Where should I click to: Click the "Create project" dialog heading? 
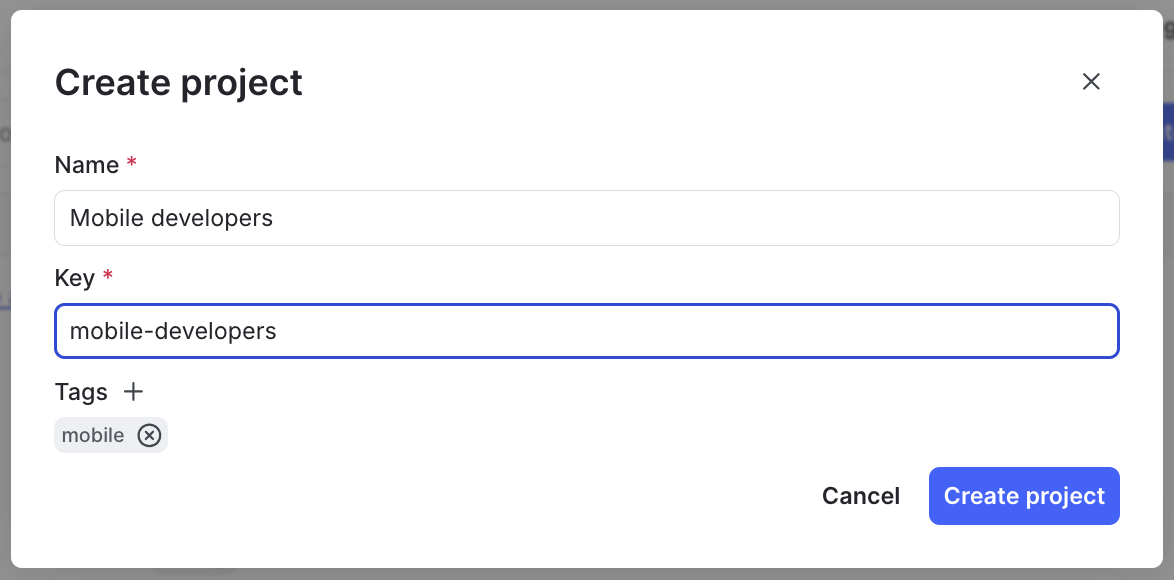(x=179, y=82)
